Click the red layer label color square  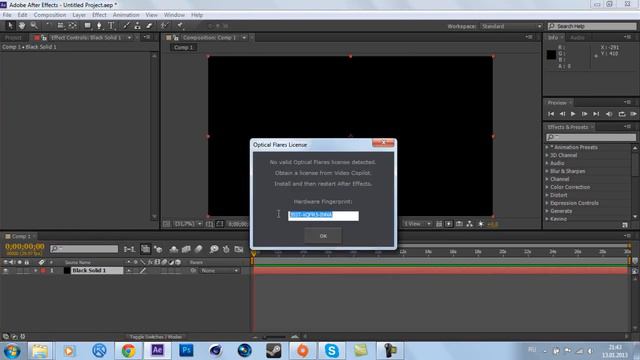(x=43, y=271)
